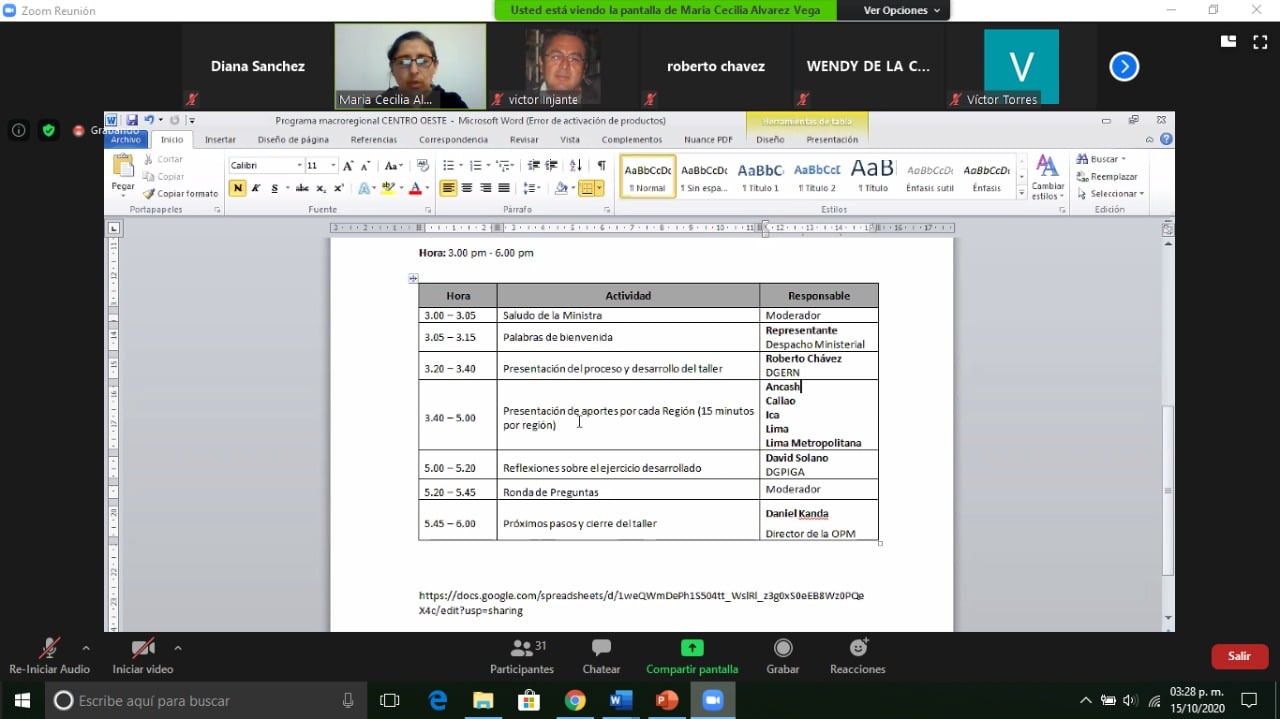Open the Chatear chat panel
The height and width of the screenshot is (719, 1280).
tap(601, 649)
